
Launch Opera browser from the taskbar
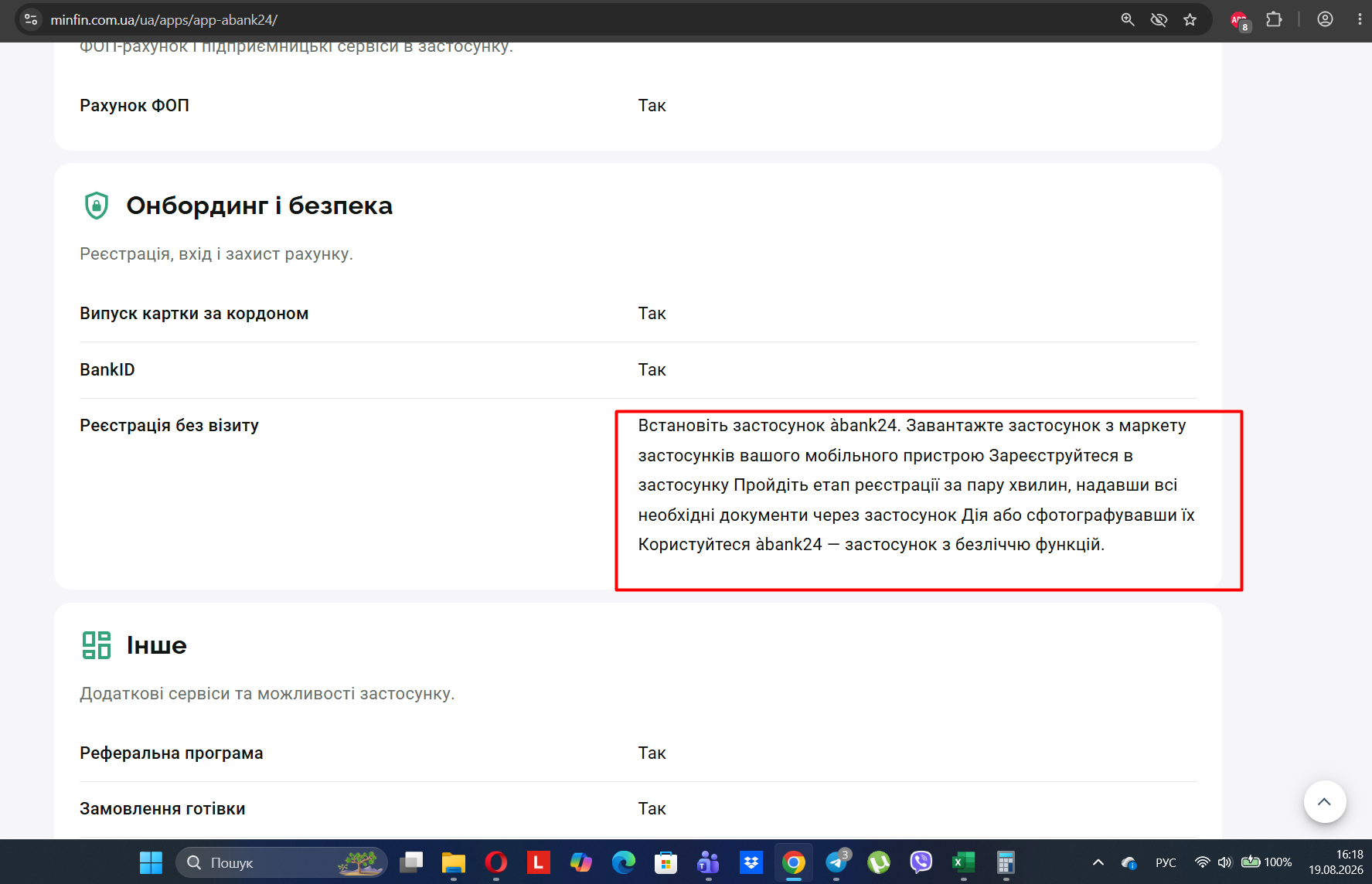496,862
